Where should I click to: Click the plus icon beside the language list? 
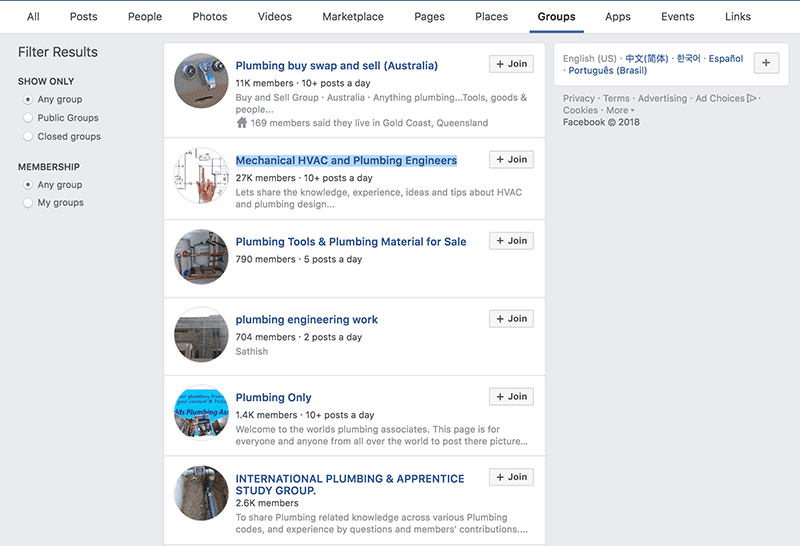[766, 63]
